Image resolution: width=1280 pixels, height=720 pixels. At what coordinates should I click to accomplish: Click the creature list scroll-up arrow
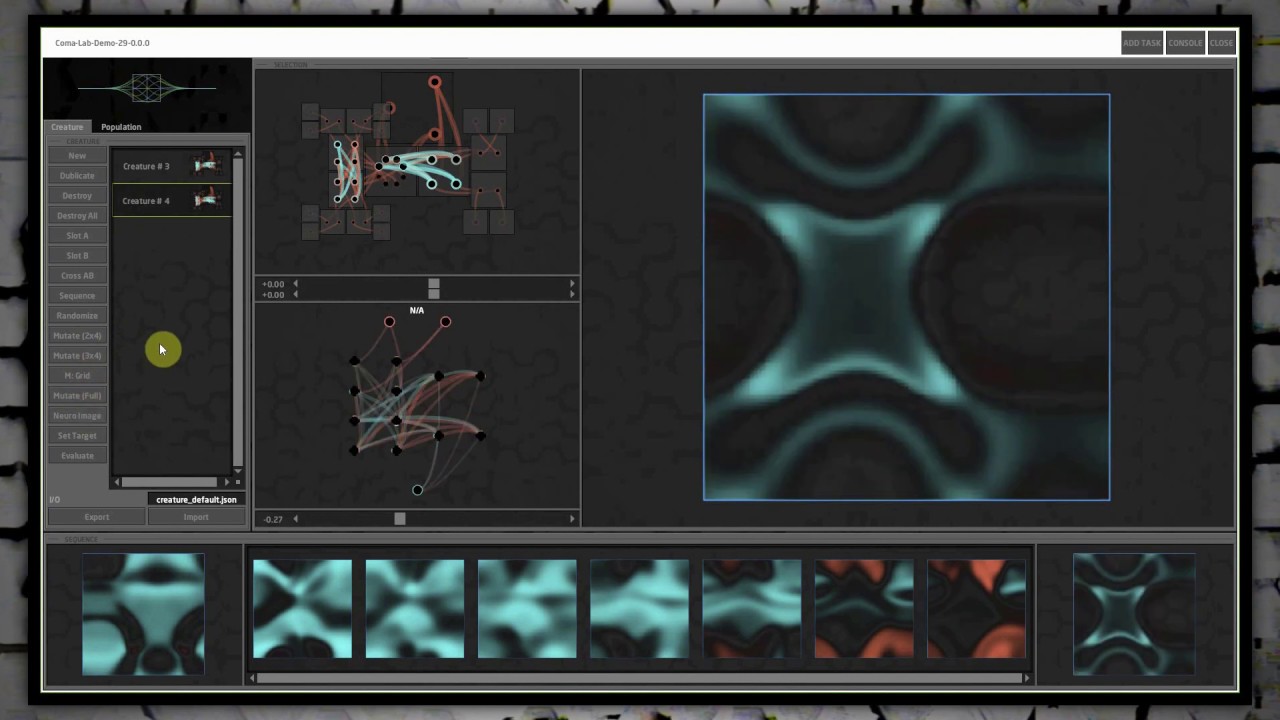pos(238,153)
